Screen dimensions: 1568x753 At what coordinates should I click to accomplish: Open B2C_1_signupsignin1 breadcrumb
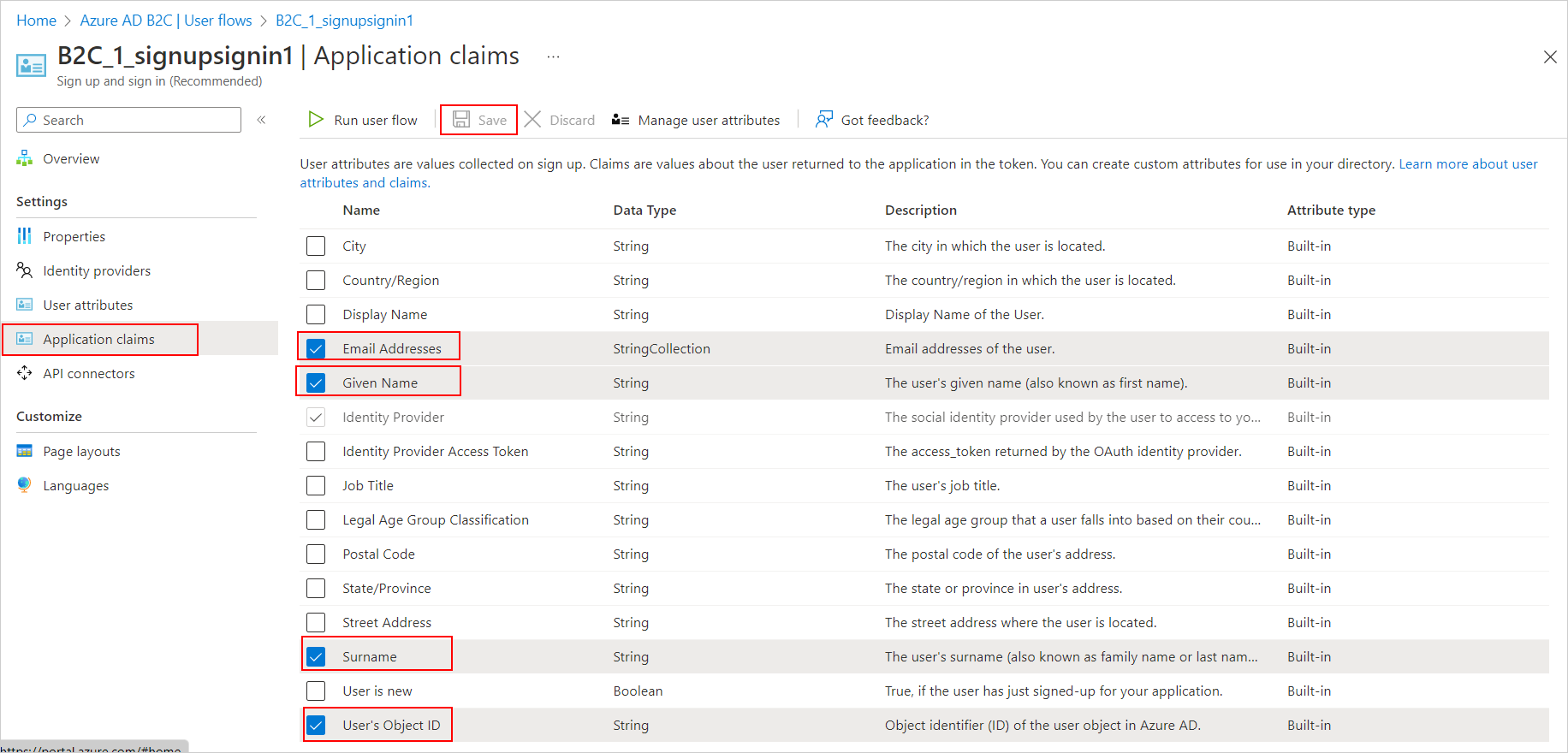(x=344, y=21)
